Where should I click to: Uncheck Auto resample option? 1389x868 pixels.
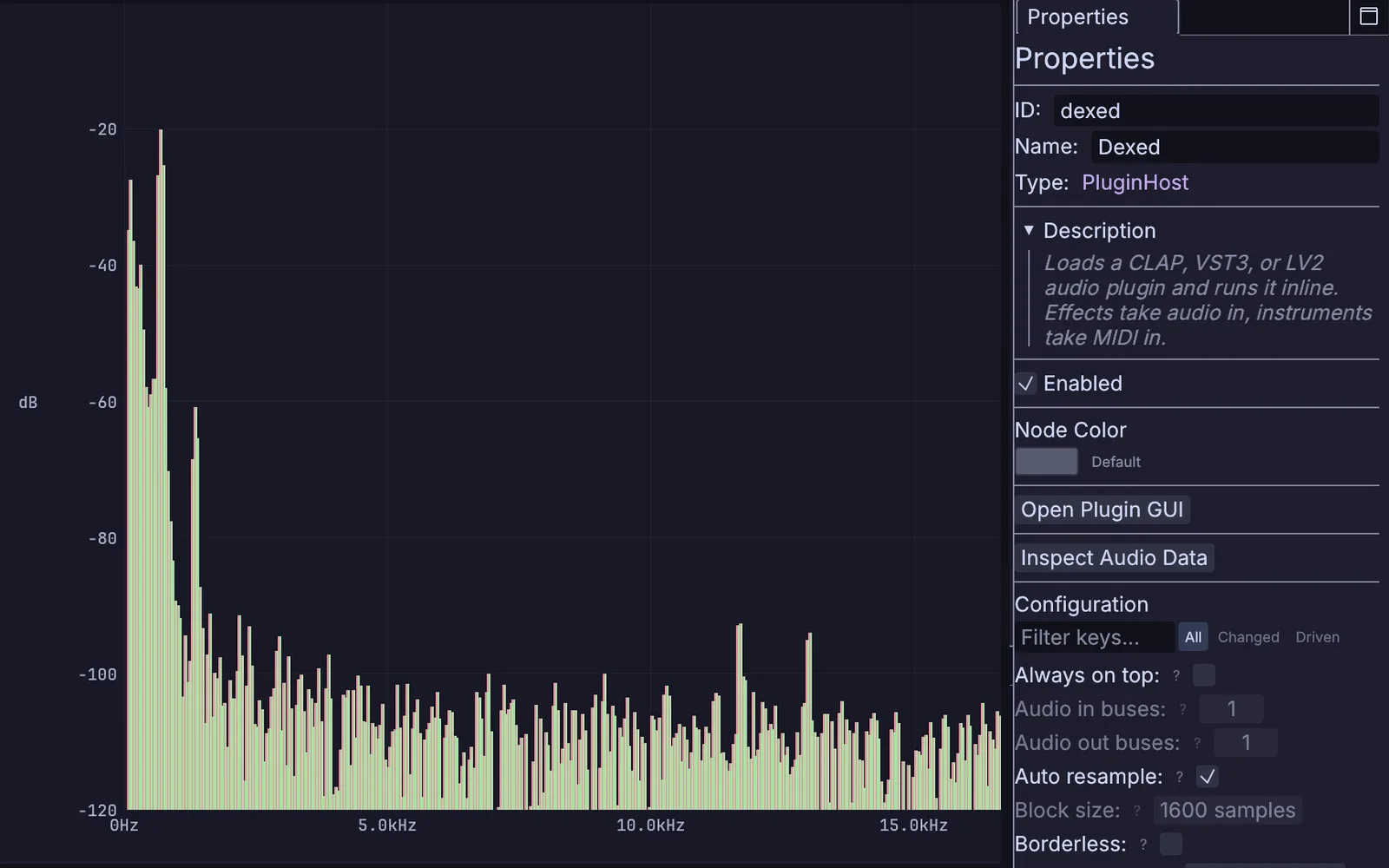(1208, 777)
